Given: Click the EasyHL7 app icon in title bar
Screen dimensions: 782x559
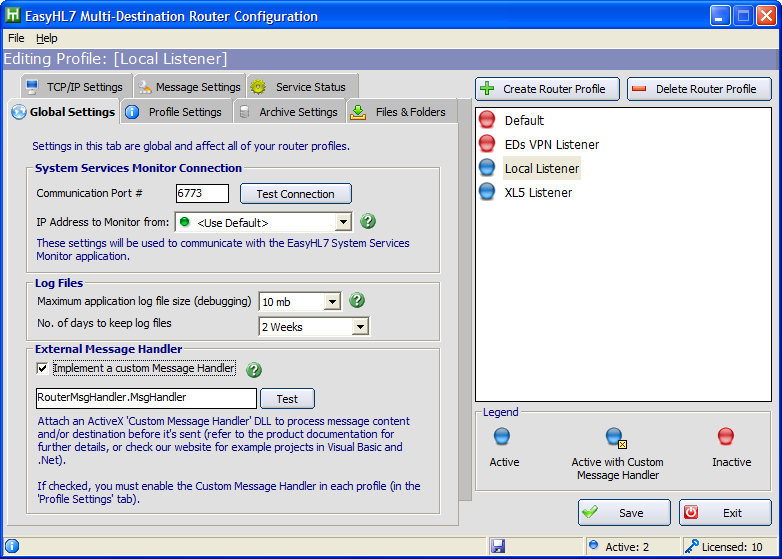Looking at the screenshot, I should coord(12,15).
